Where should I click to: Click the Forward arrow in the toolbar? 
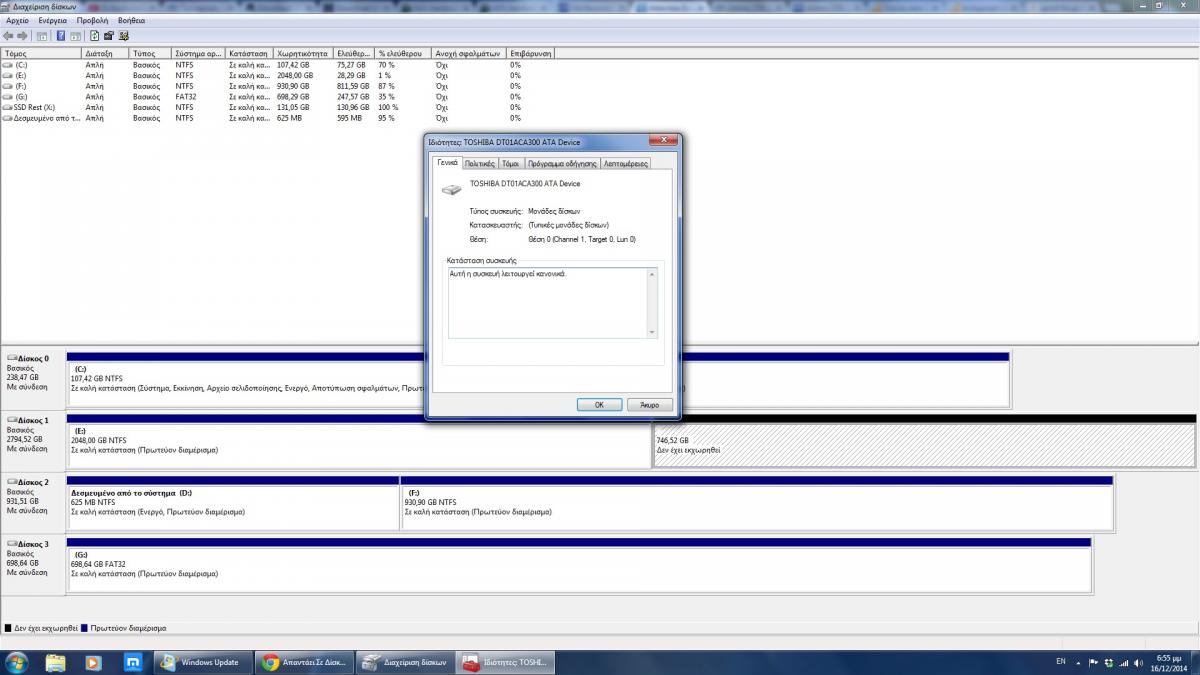(x=23, y=36)
